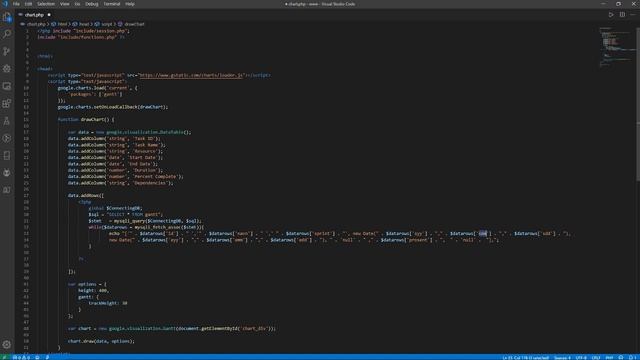Split the editor to the right
Viewport: 640px width, 360px height.
(622, 15)
